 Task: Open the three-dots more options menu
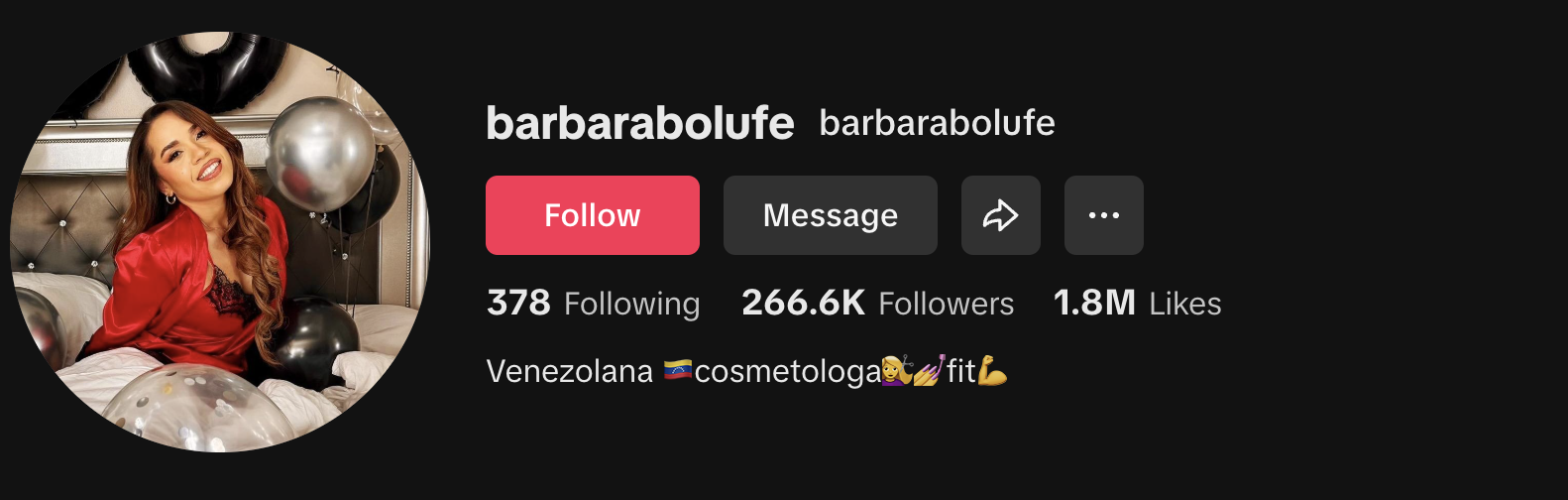point(1104,215)
